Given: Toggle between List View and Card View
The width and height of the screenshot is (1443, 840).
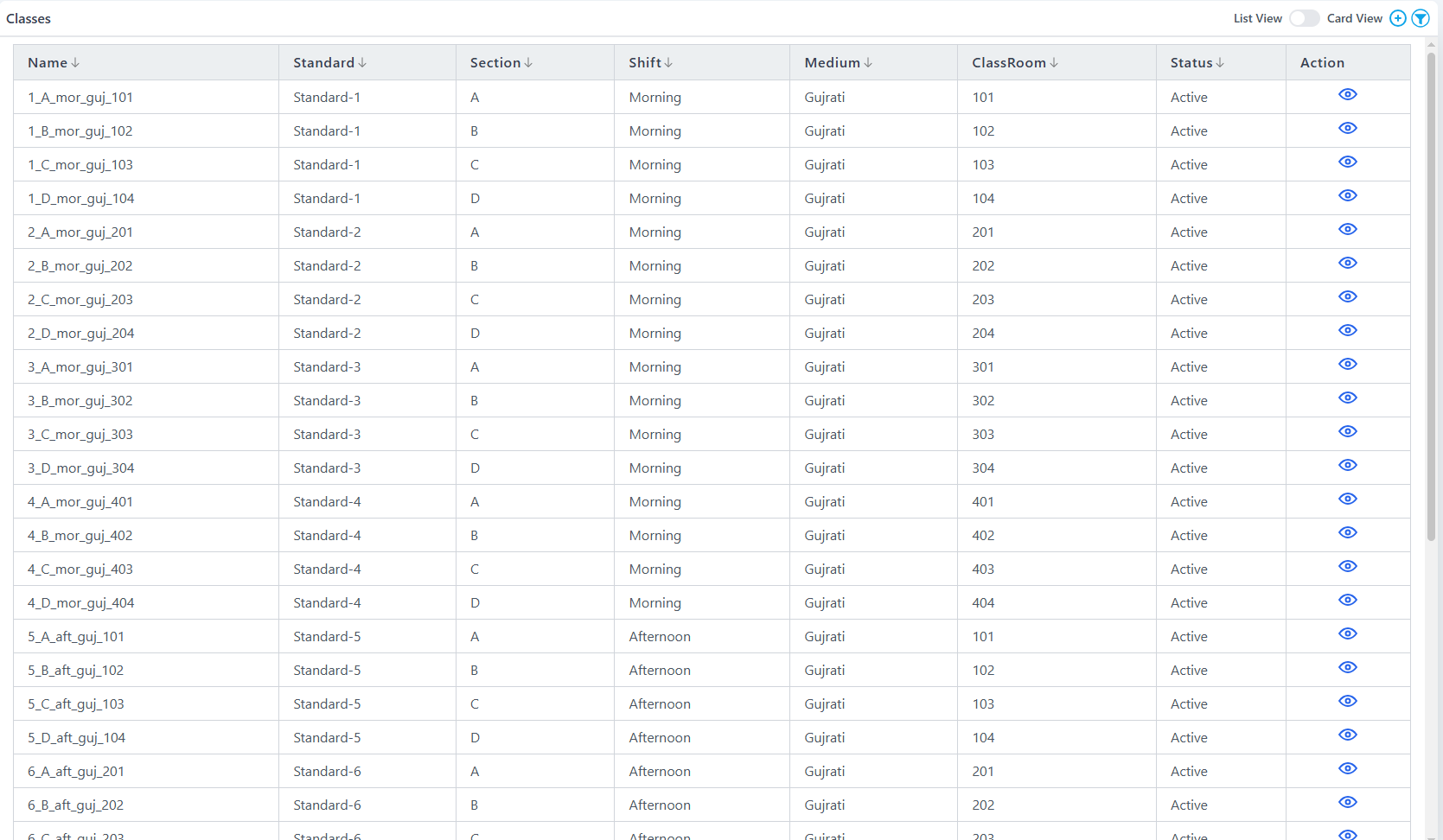Looking at the screenshot, I should pyautogui.click(x=1304, y=18).
